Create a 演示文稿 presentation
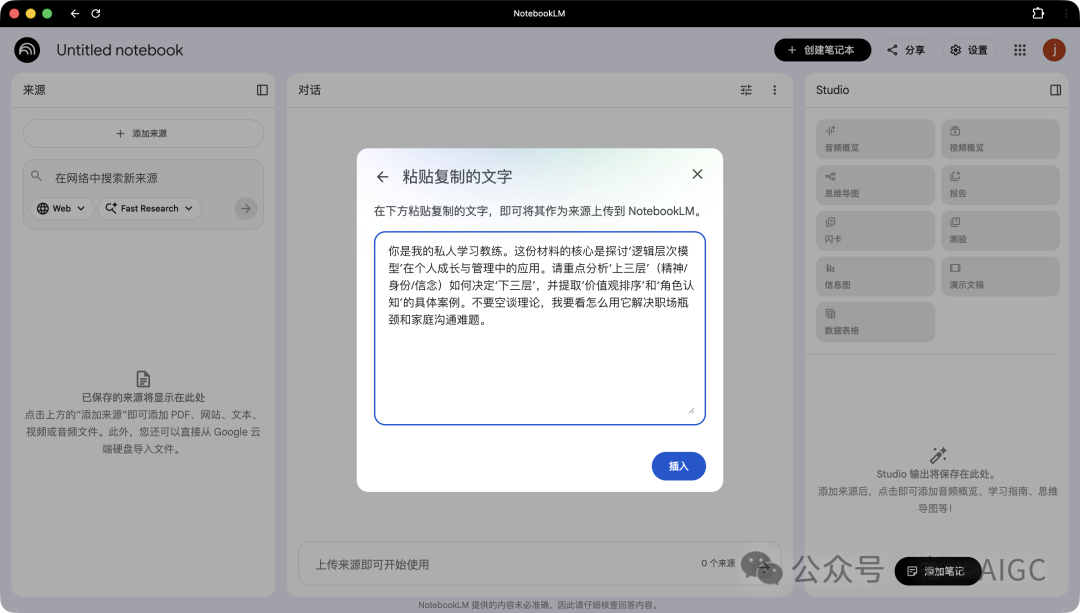1080x613 pixels. tap(1000, 275)
